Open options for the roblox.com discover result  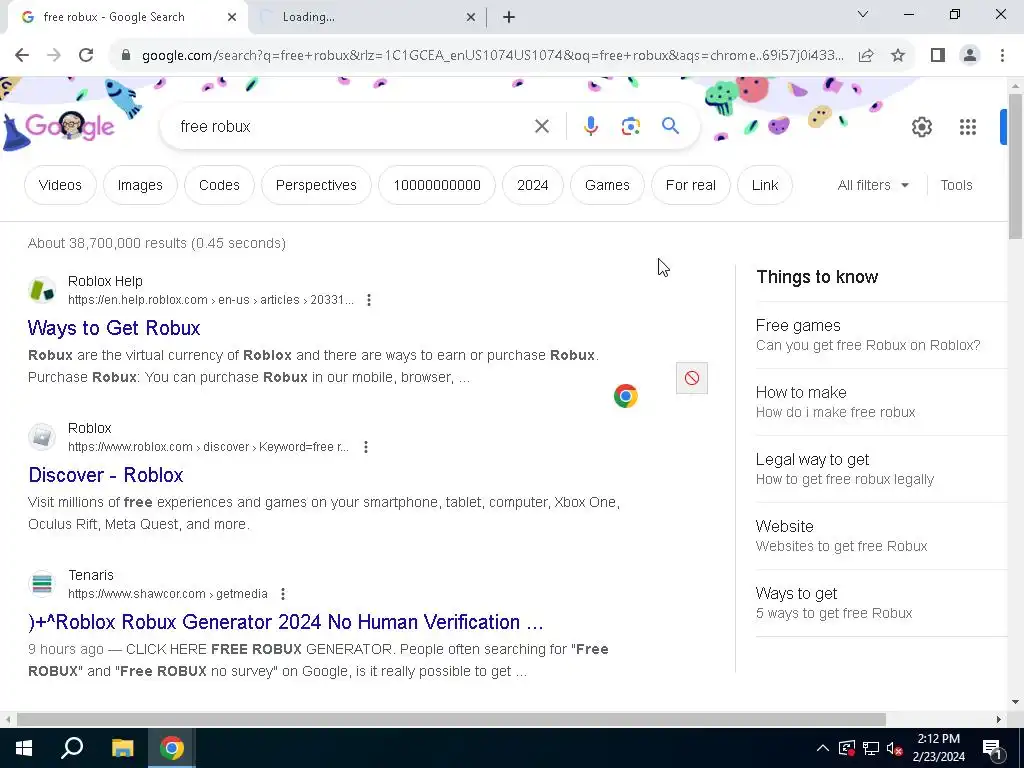[366, 447]
